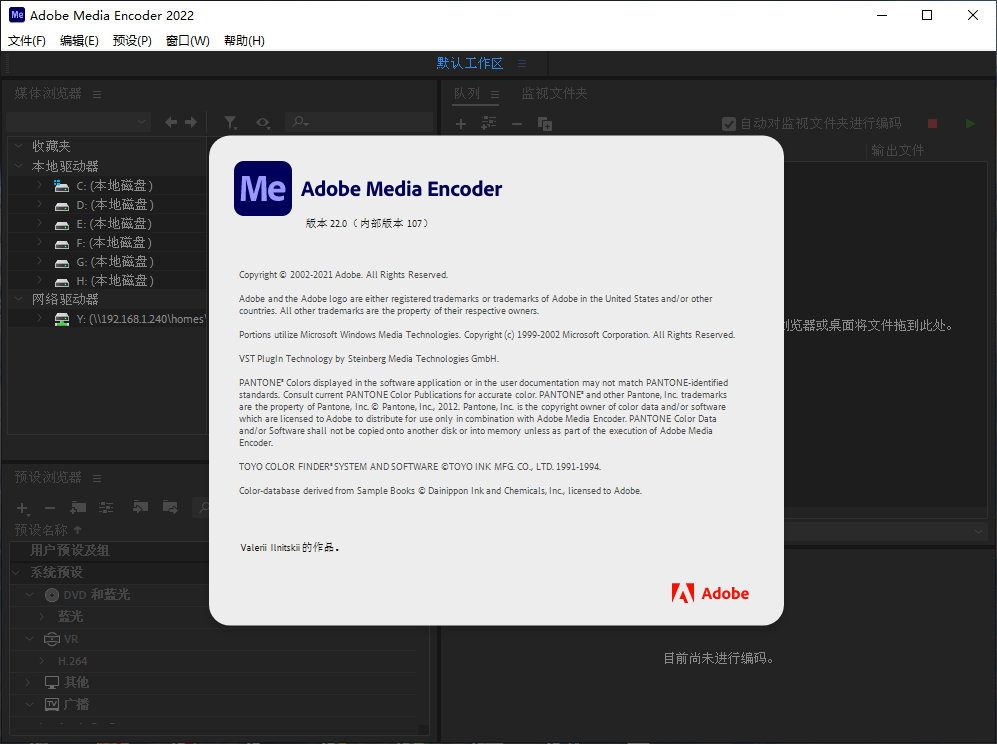Click the add source plus icon in queue
Viewport: 997px width, 744px height.
point(461,124)
